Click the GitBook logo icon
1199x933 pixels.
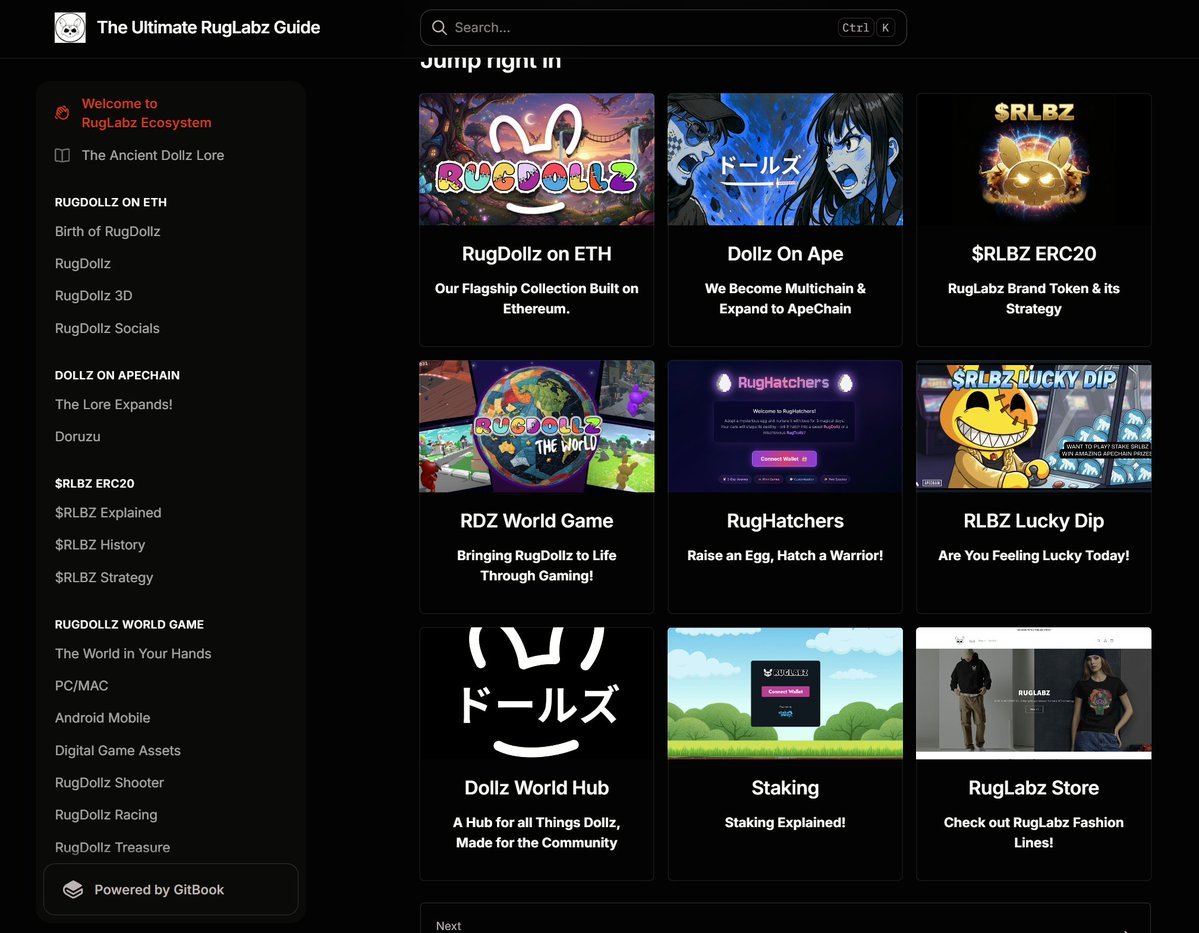pyautogui.click(x=73, y=889)
